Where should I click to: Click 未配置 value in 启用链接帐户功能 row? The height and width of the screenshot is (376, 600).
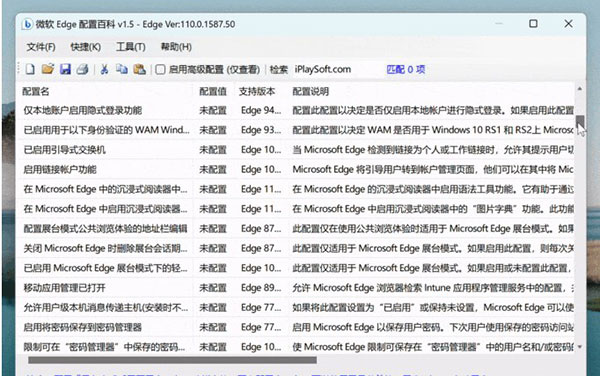click(213, 169)
